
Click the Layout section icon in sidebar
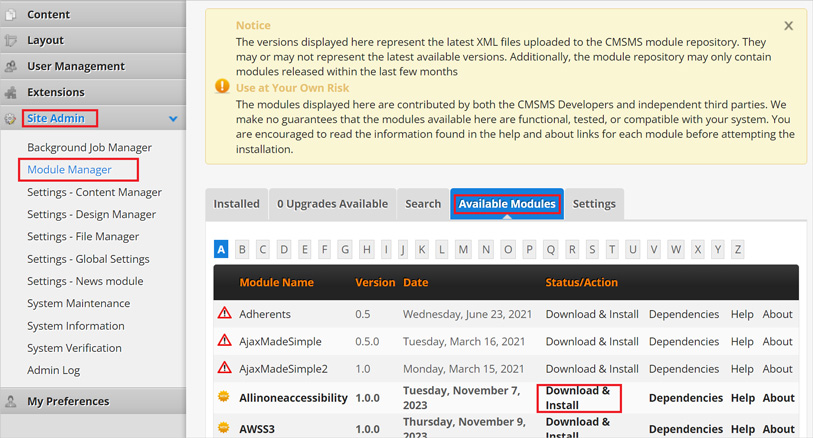click(10, 40)
